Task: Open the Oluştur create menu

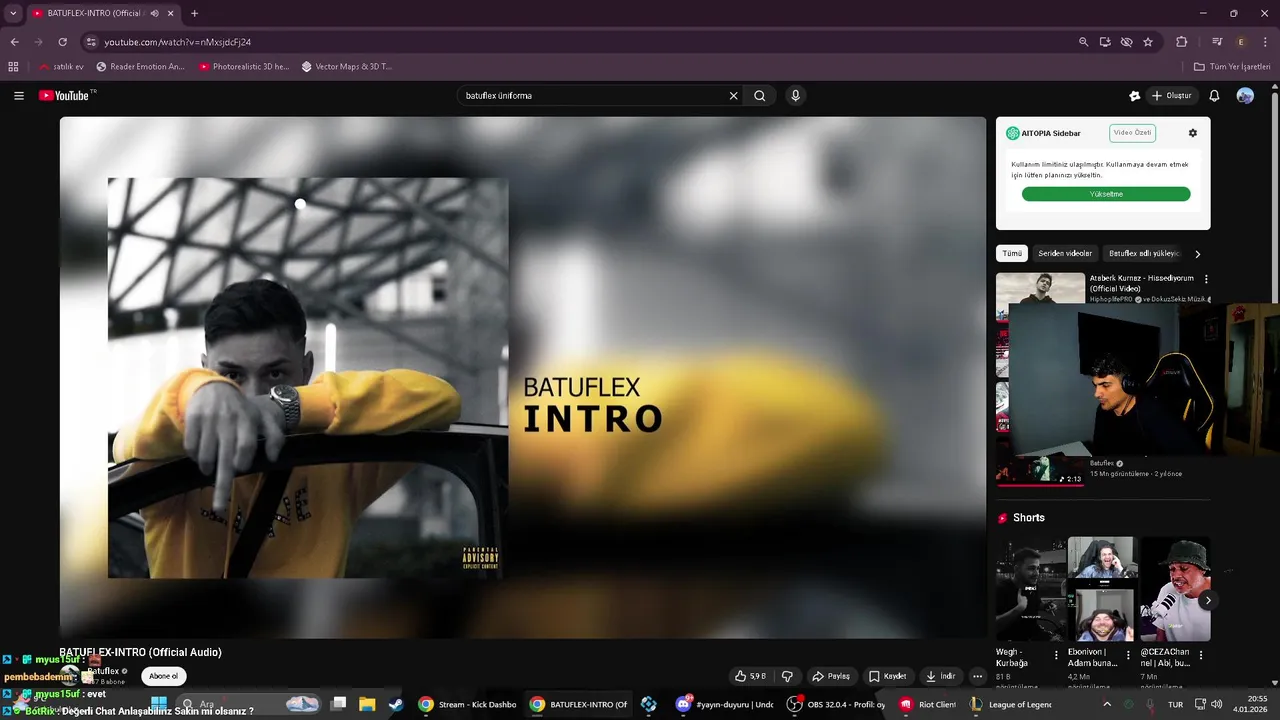Action: 1172,96
